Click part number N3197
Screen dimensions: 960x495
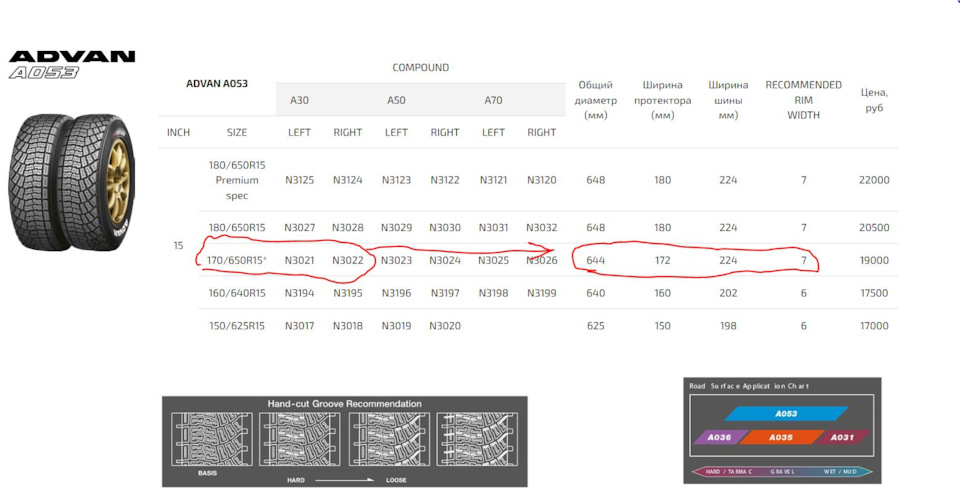click(x=444, y=293)
